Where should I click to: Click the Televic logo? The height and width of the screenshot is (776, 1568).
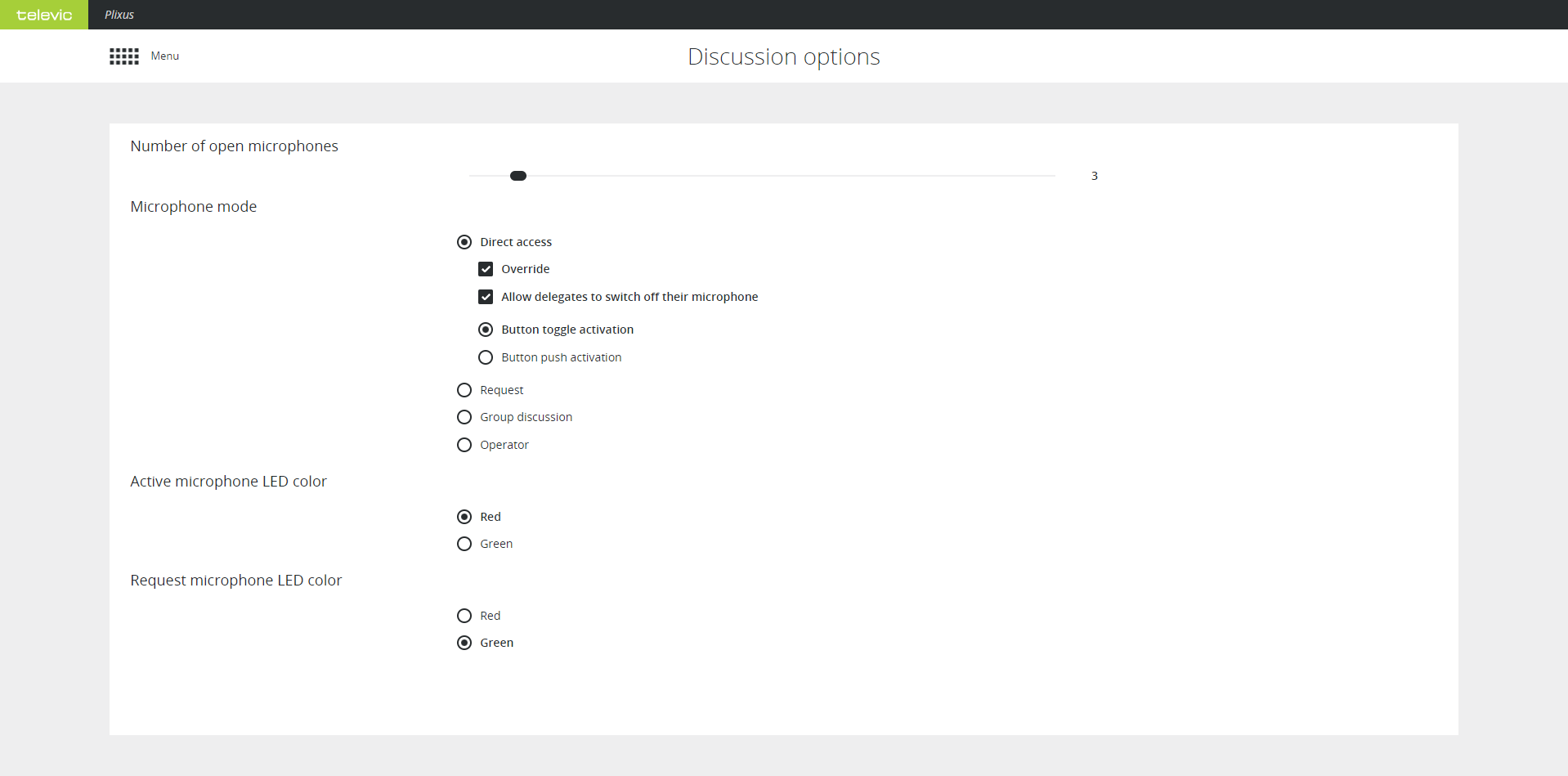44,15
